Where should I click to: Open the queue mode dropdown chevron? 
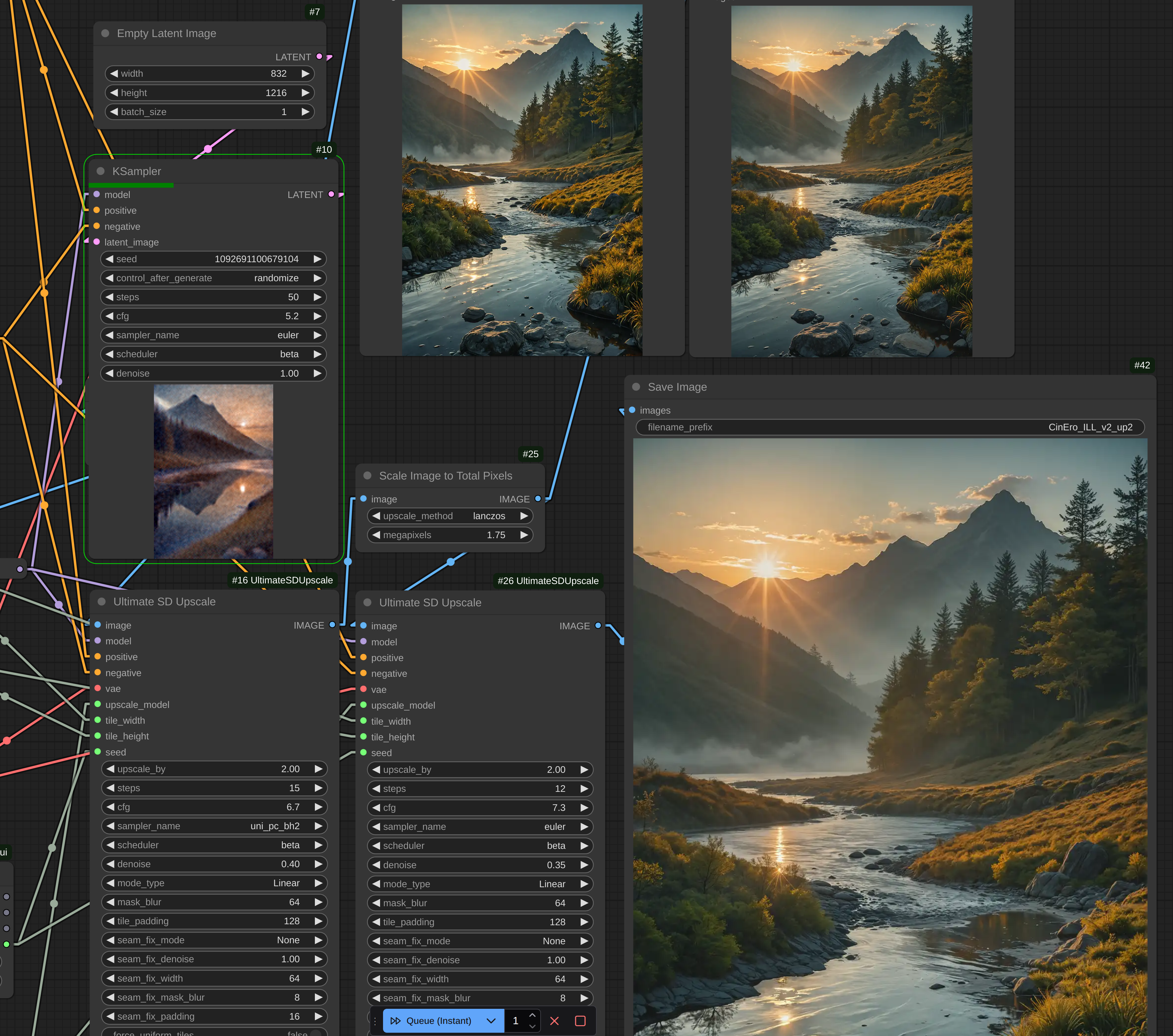[x=491, y=1021]
